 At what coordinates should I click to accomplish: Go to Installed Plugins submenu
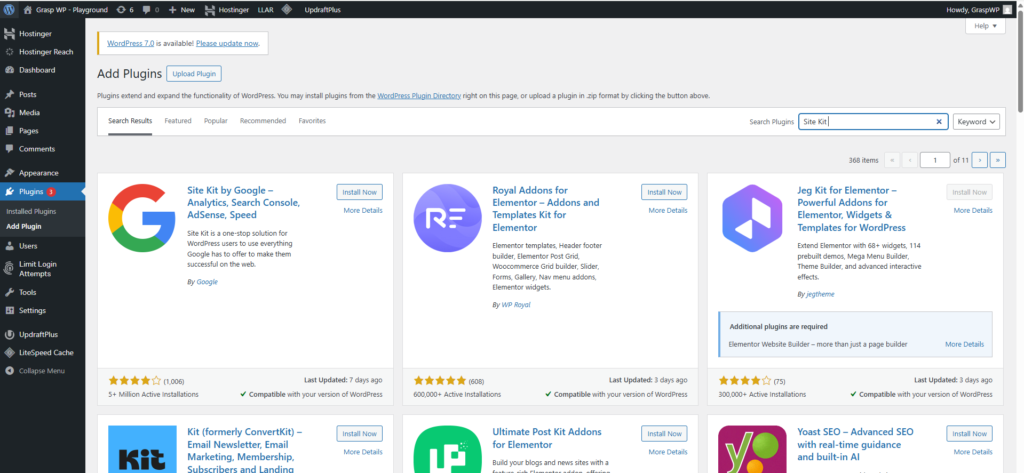click(31, 212)
